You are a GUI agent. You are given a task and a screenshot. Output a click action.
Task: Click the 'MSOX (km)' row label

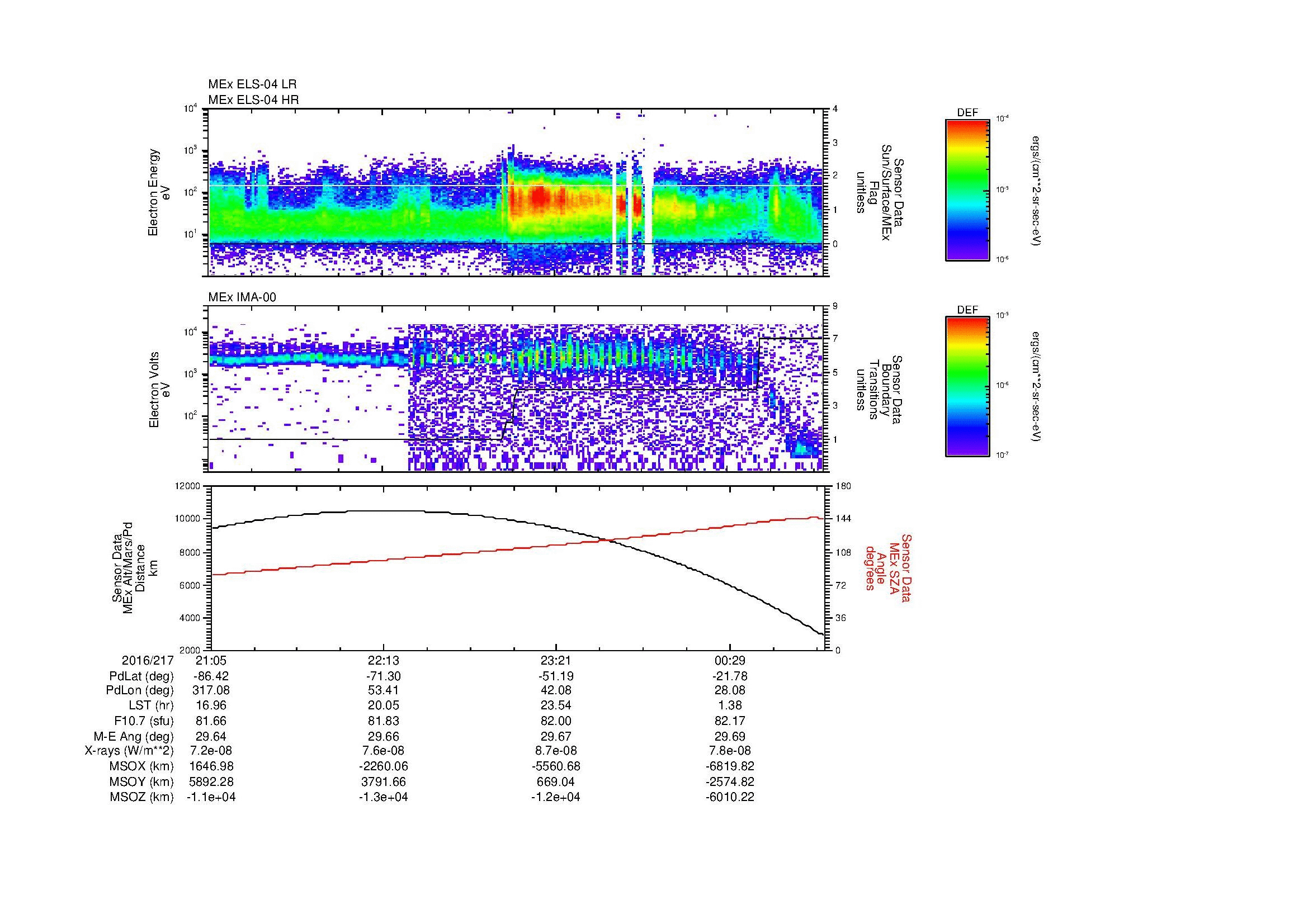point(142,766)
